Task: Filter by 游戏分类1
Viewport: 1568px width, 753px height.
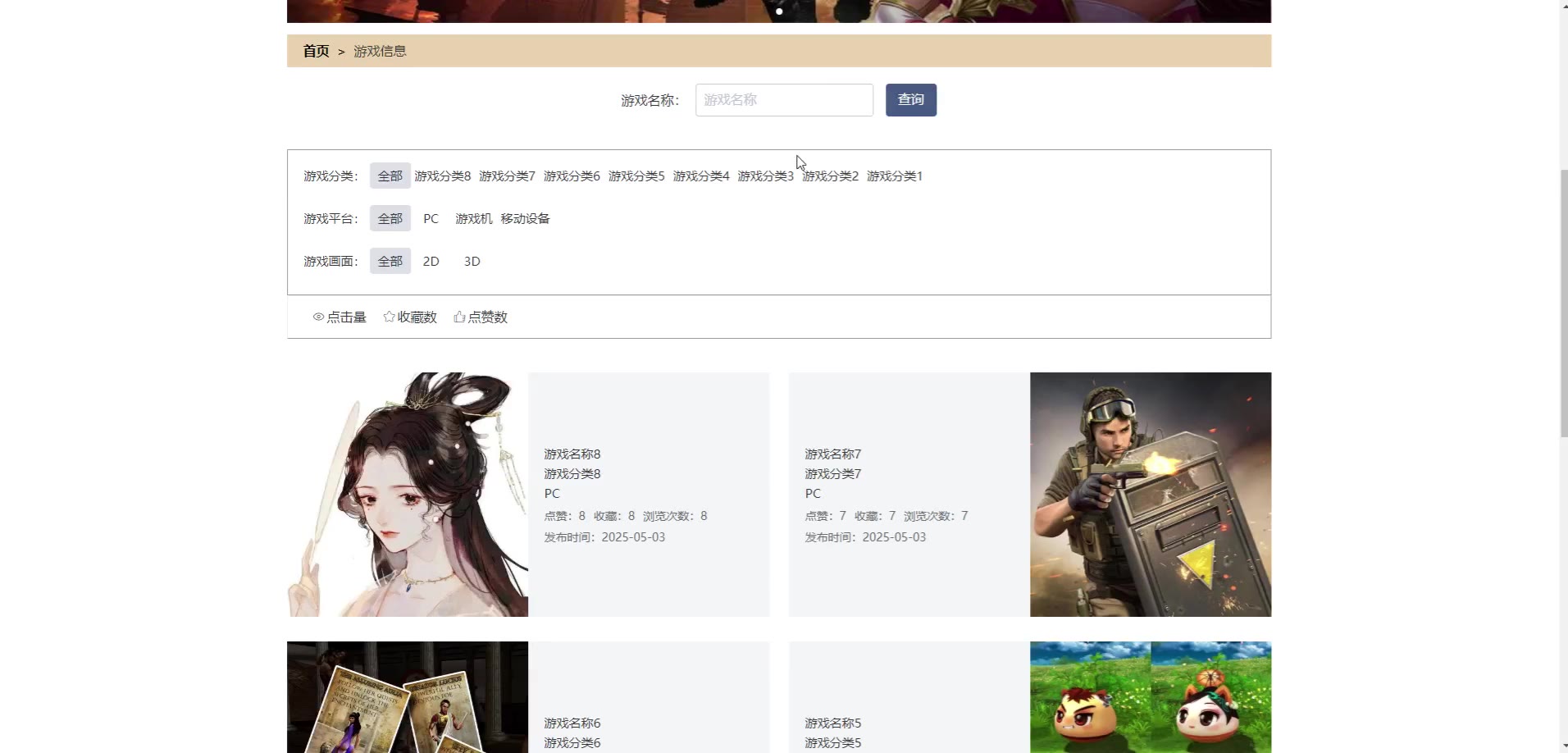Action: (x=895, y=176)
